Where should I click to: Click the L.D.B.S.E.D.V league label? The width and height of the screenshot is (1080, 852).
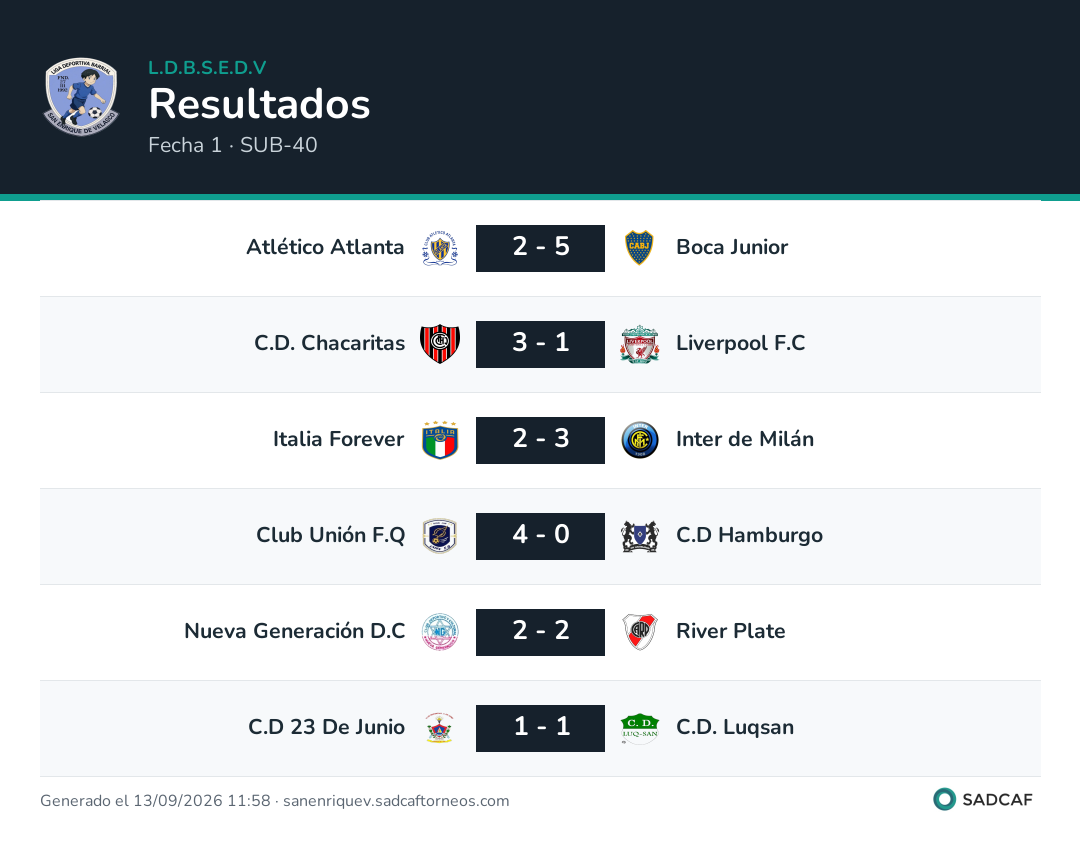[x=207, y=67]
